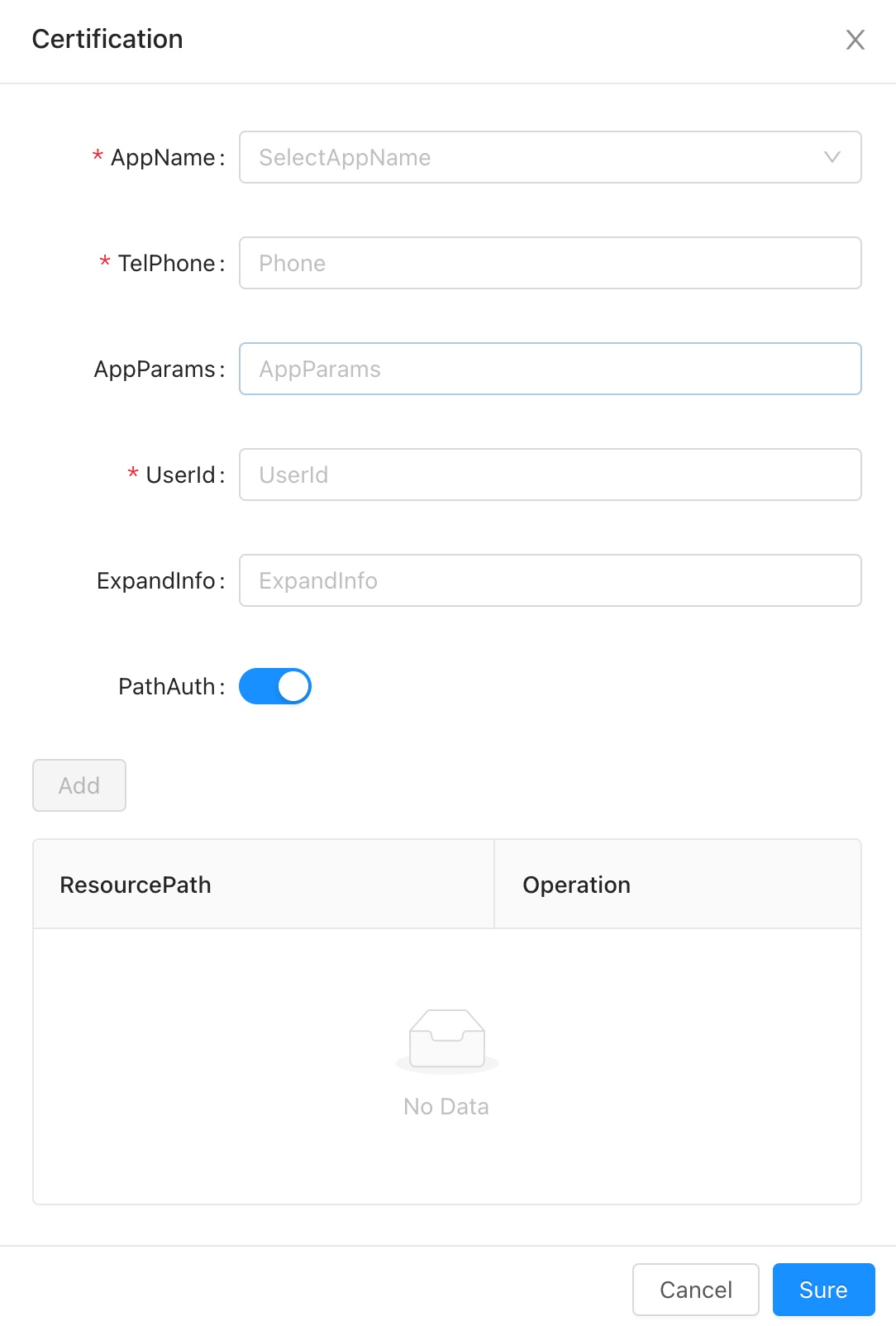Click the UserId field label

[x=180, y=475]
